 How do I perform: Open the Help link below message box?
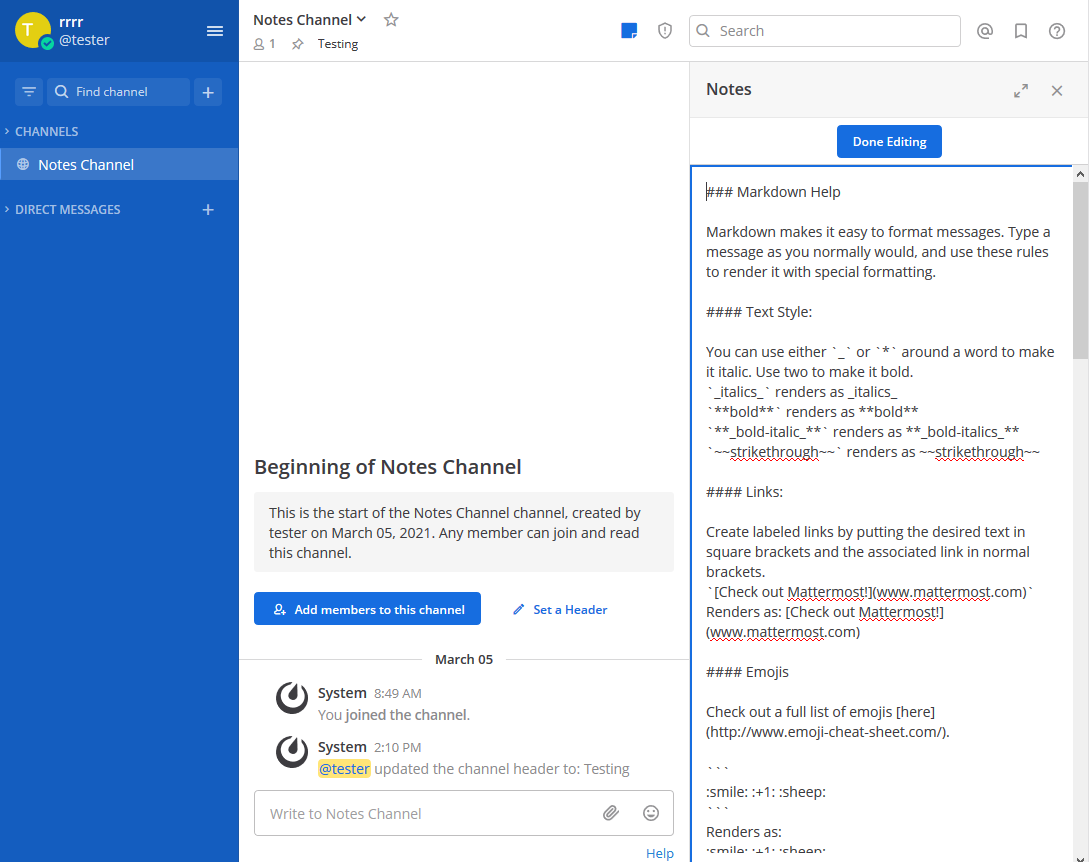pyautogui.click(x=659, y=853)
